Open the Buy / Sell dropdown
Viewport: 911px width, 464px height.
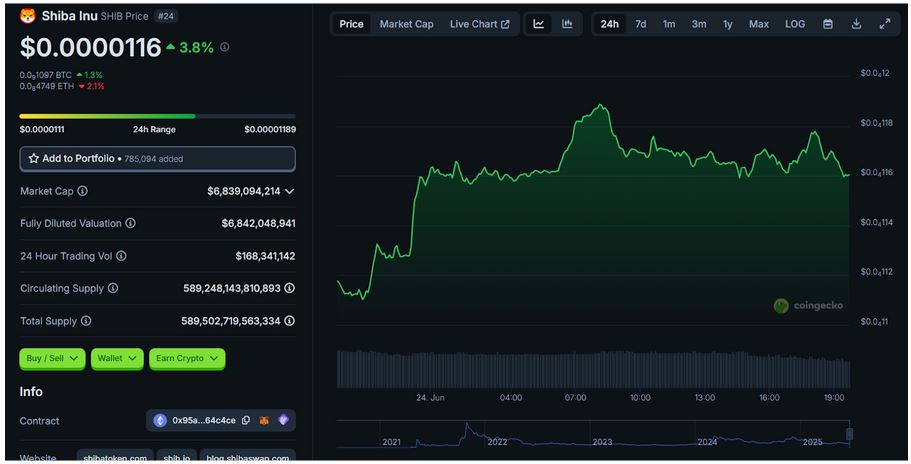tap(52, 358)
